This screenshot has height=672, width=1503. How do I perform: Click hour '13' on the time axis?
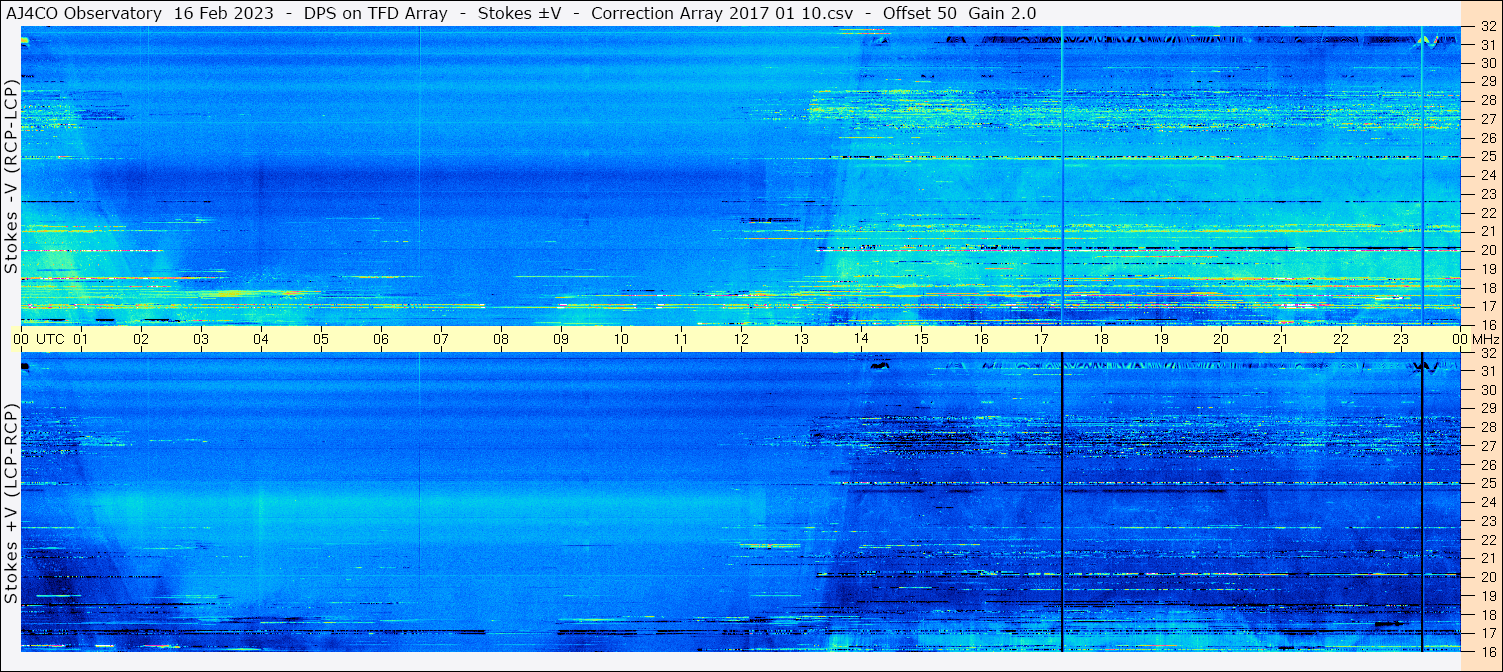[x=801, y=339]
